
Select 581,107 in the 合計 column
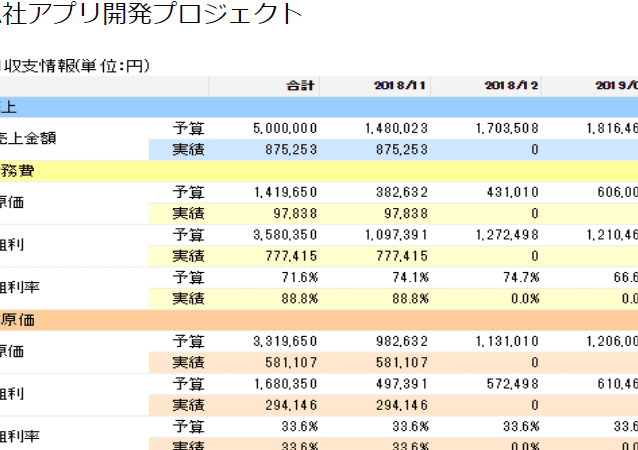coord(291,363)
